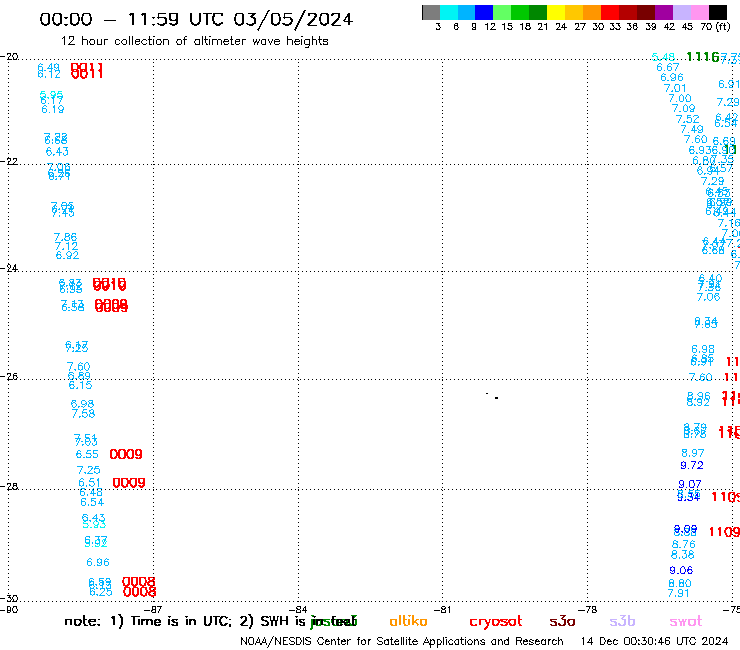Click the red '0009' beside 6.55

[x=126, y=454]
